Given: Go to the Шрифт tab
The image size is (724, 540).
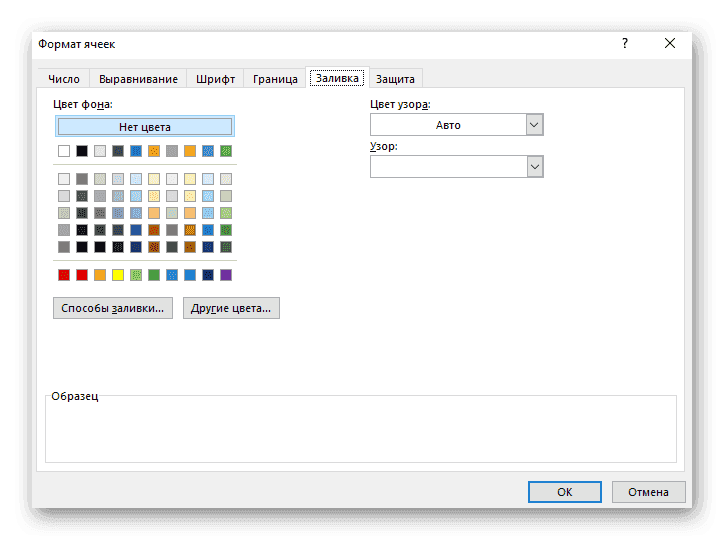Looking at the screenshot, I should point(215,79).
